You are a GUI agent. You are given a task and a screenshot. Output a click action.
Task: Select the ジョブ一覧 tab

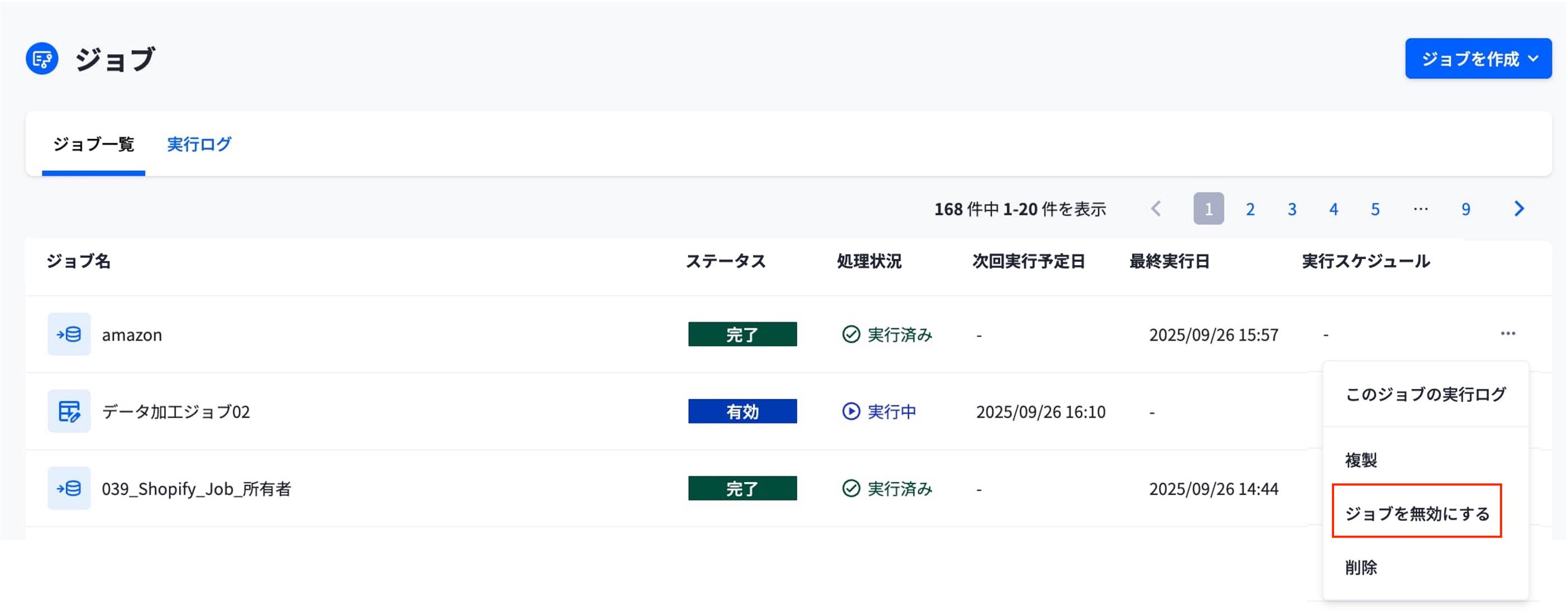(94, 144)
